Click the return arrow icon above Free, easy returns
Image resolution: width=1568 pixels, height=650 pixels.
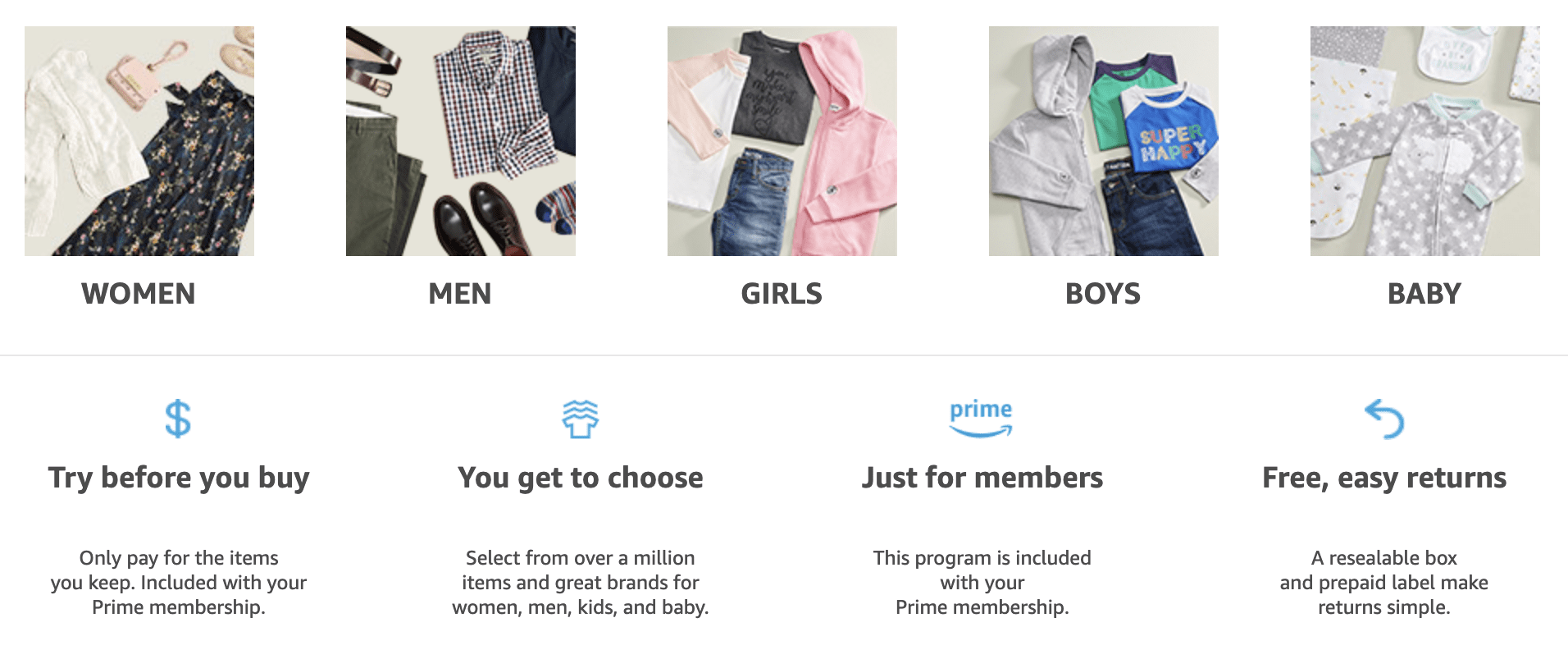coord(1383,418)
